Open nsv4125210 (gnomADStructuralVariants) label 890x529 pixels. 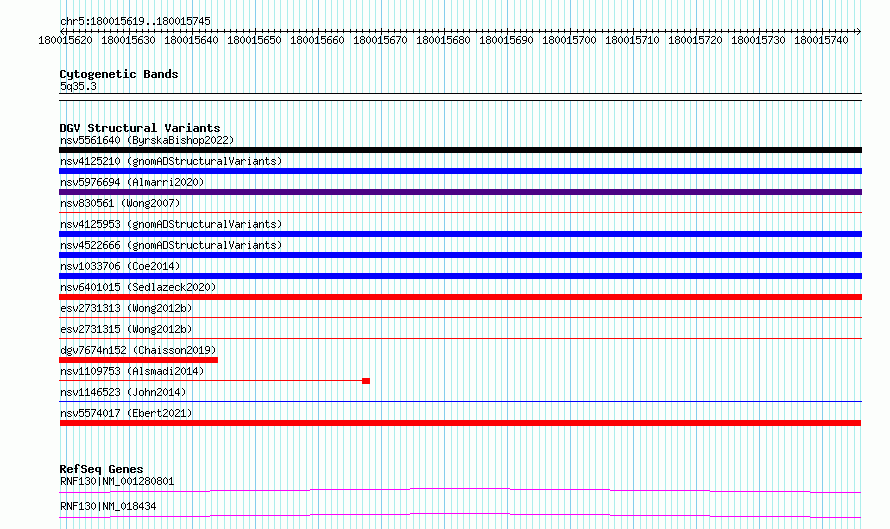point(171,161)
